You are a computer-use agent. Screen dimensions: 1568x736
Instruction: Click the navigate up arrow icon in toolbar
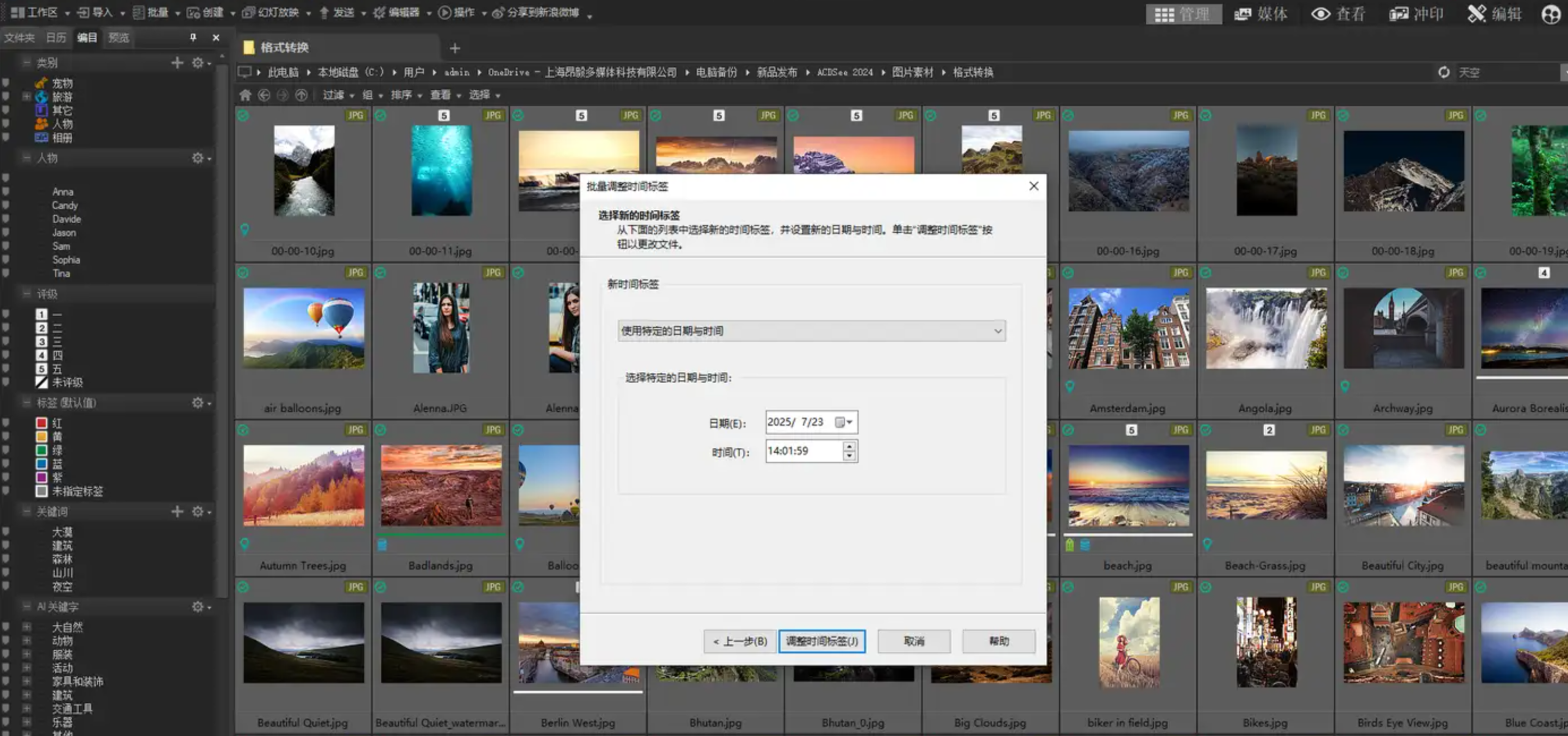(x=302, y=95)
